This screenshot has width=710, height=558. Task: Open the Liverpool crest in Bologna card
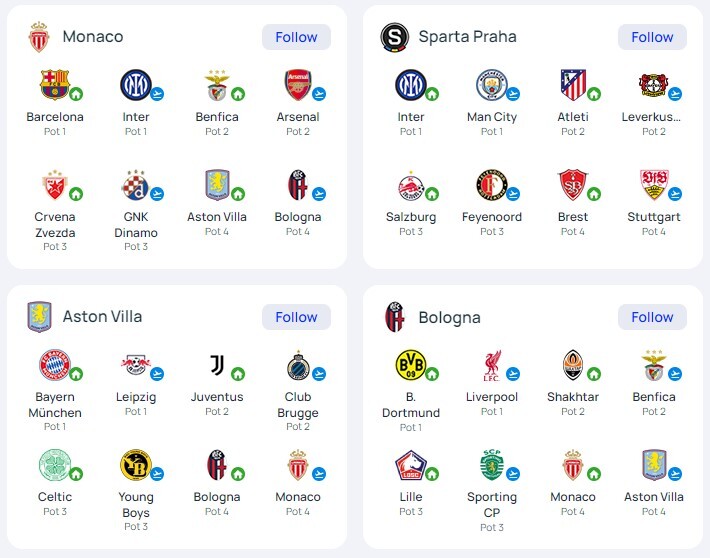492,365
